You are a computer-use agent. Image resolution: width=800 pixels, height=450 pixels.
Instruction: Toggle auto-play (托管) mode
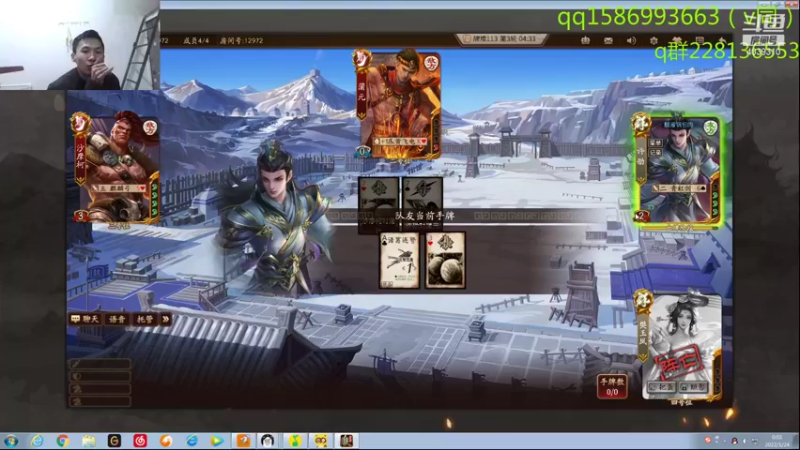click(145, 319)
